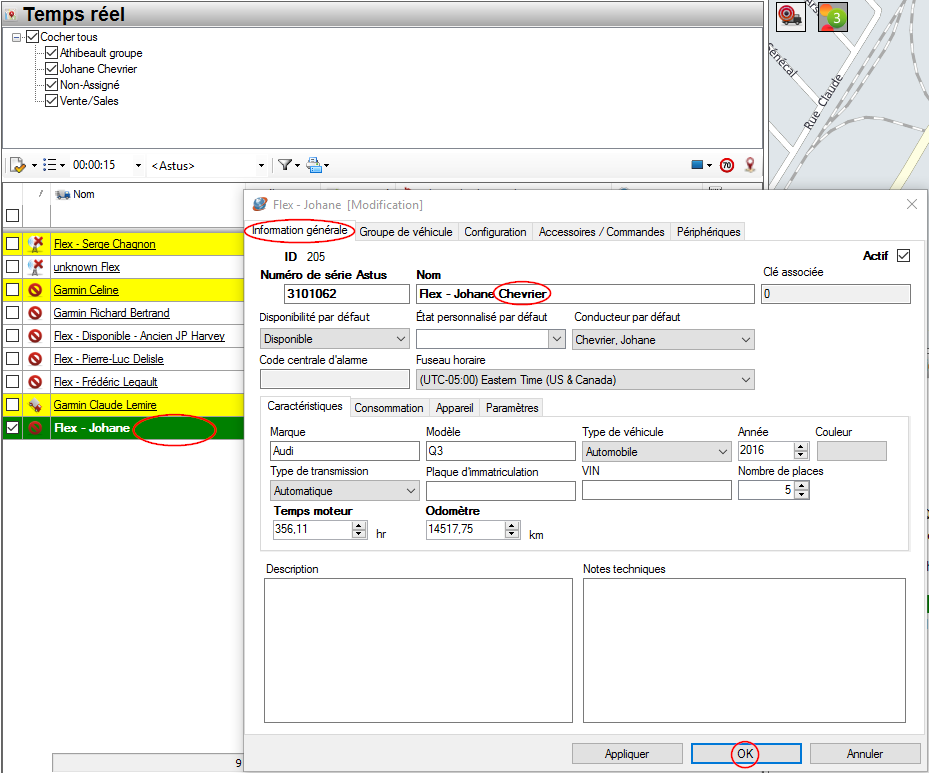Image resolution: width=929 pixels, height=773 pixels.
Task: Click the blue color rectangle in toolbar
Action: (697, 165)
